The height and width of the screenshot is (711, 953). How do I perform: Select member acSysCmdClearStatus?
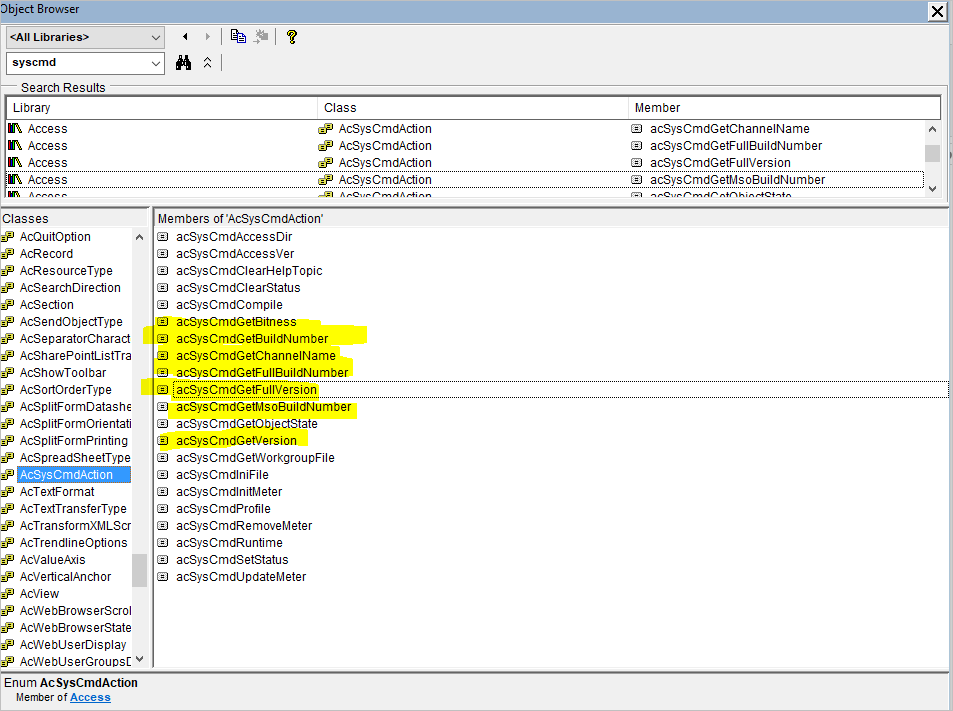point(238,288)
